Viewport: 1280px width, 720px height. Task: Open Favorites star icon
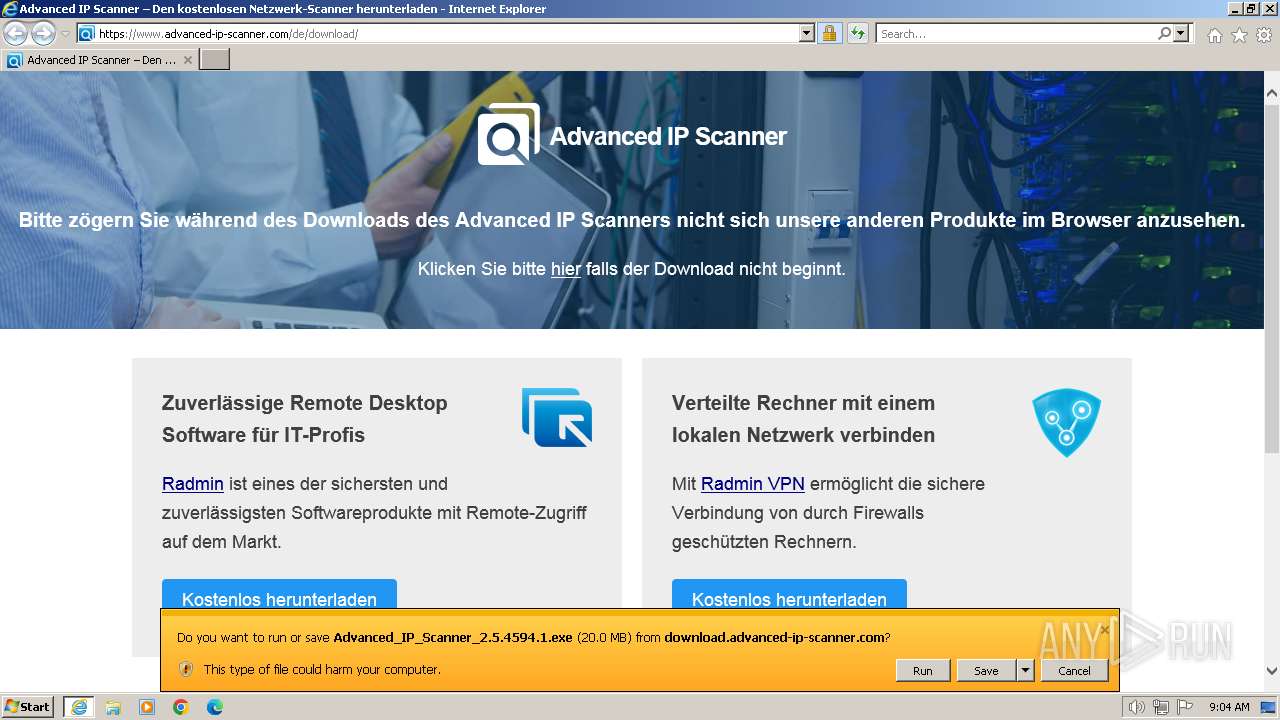click(1239, 35)
